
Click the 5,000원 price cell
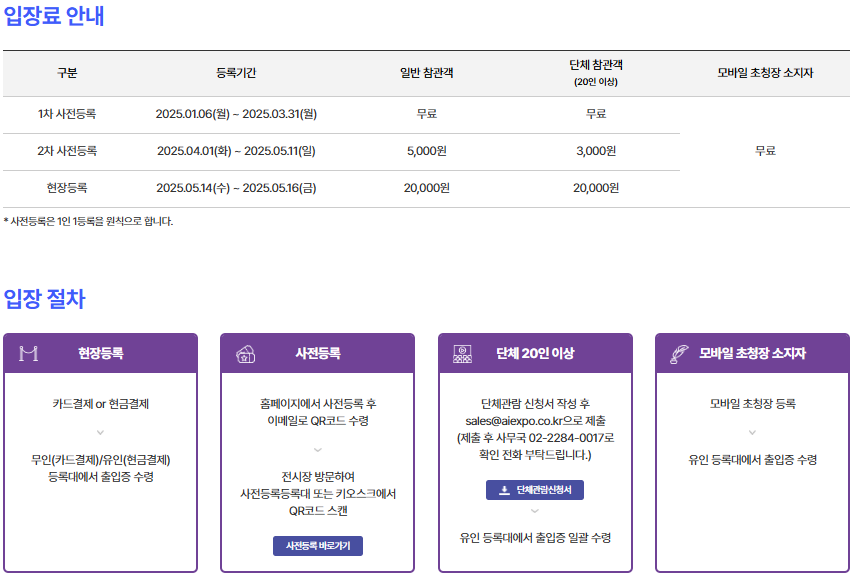point(427,151)
